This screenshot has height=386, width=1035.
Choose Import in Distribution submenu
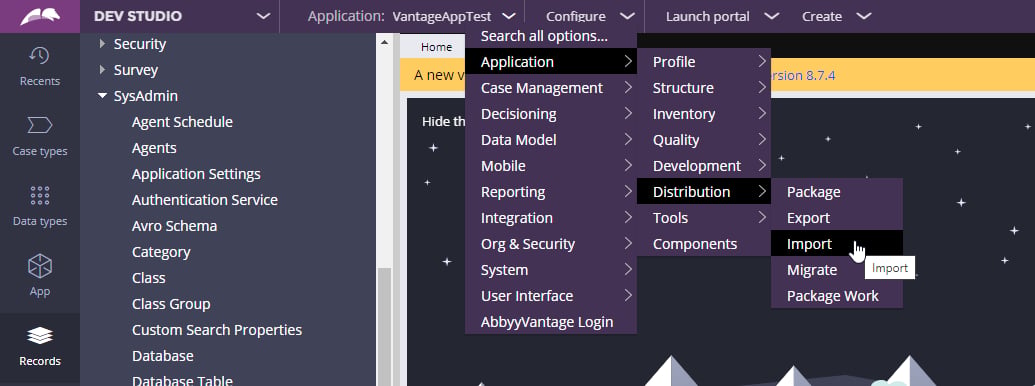click(x=836, y=243)
